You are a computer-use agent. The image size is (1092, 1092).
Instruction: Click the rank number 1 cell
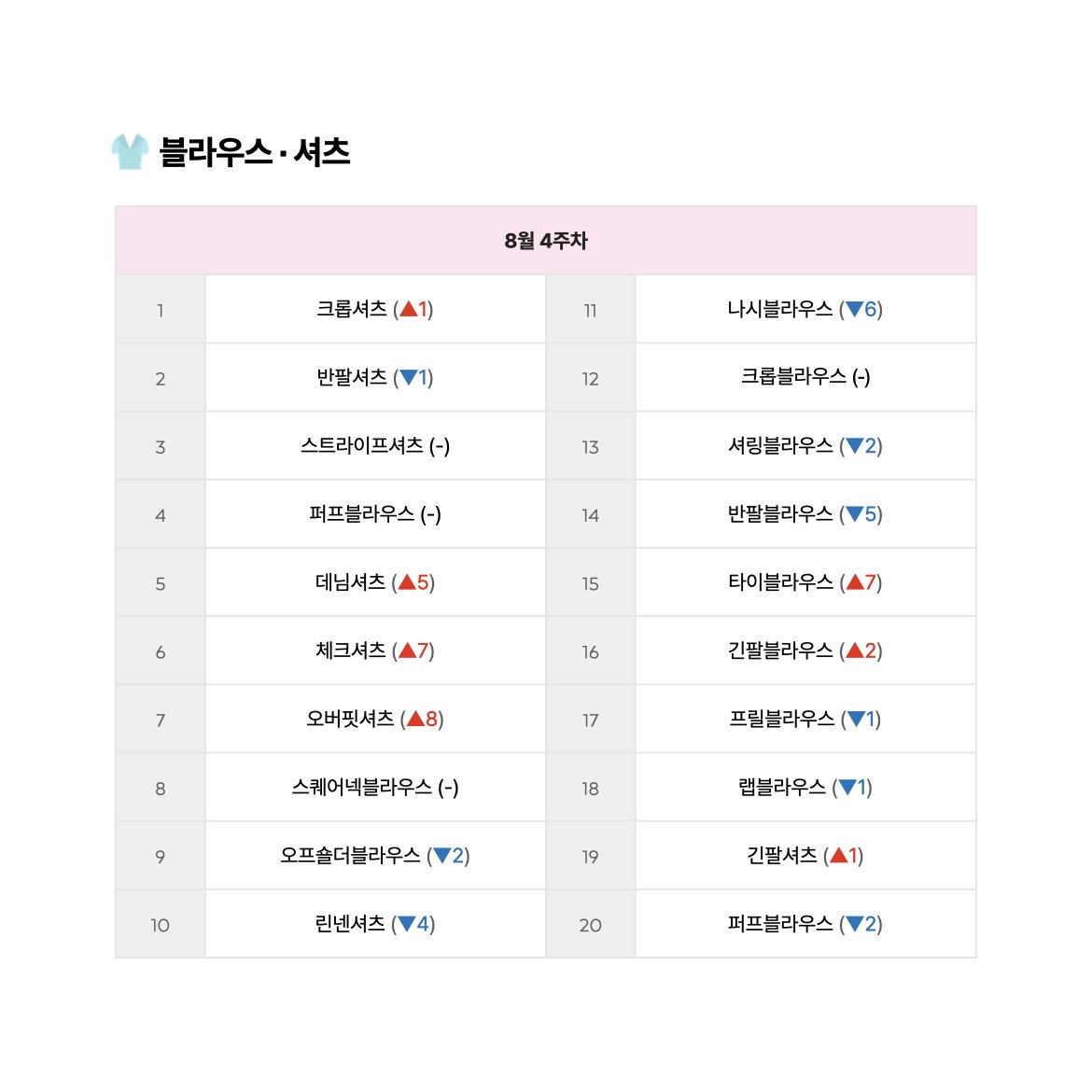pyautogui.click(x=161, y=310)
